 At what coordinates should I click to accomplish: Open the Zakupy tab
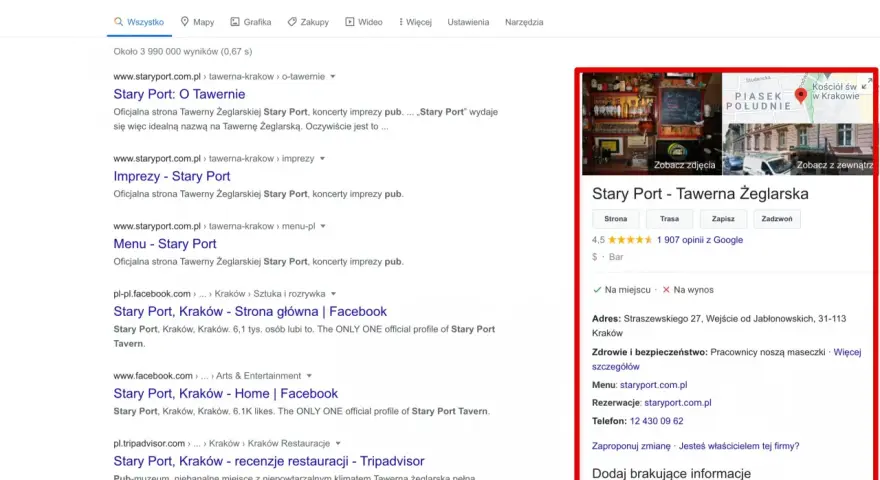[x=308, y=22]
